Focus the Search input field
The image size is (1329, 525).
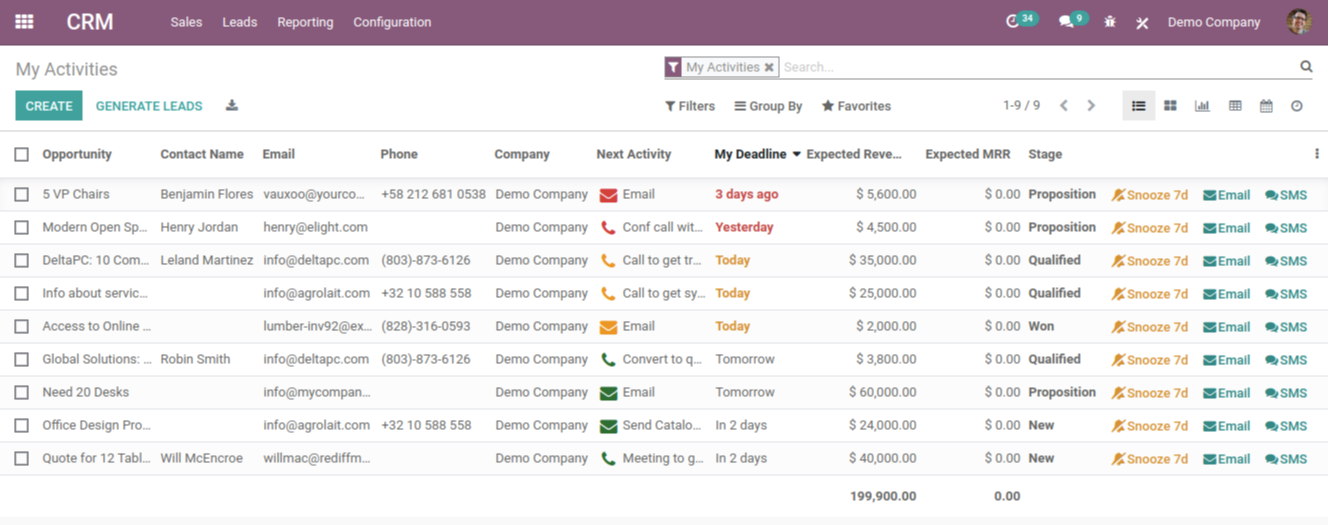1035,67
